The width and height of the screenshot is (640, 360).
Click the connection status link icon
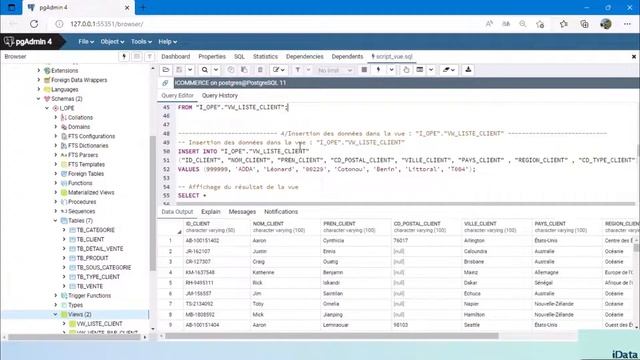point(165,83)
